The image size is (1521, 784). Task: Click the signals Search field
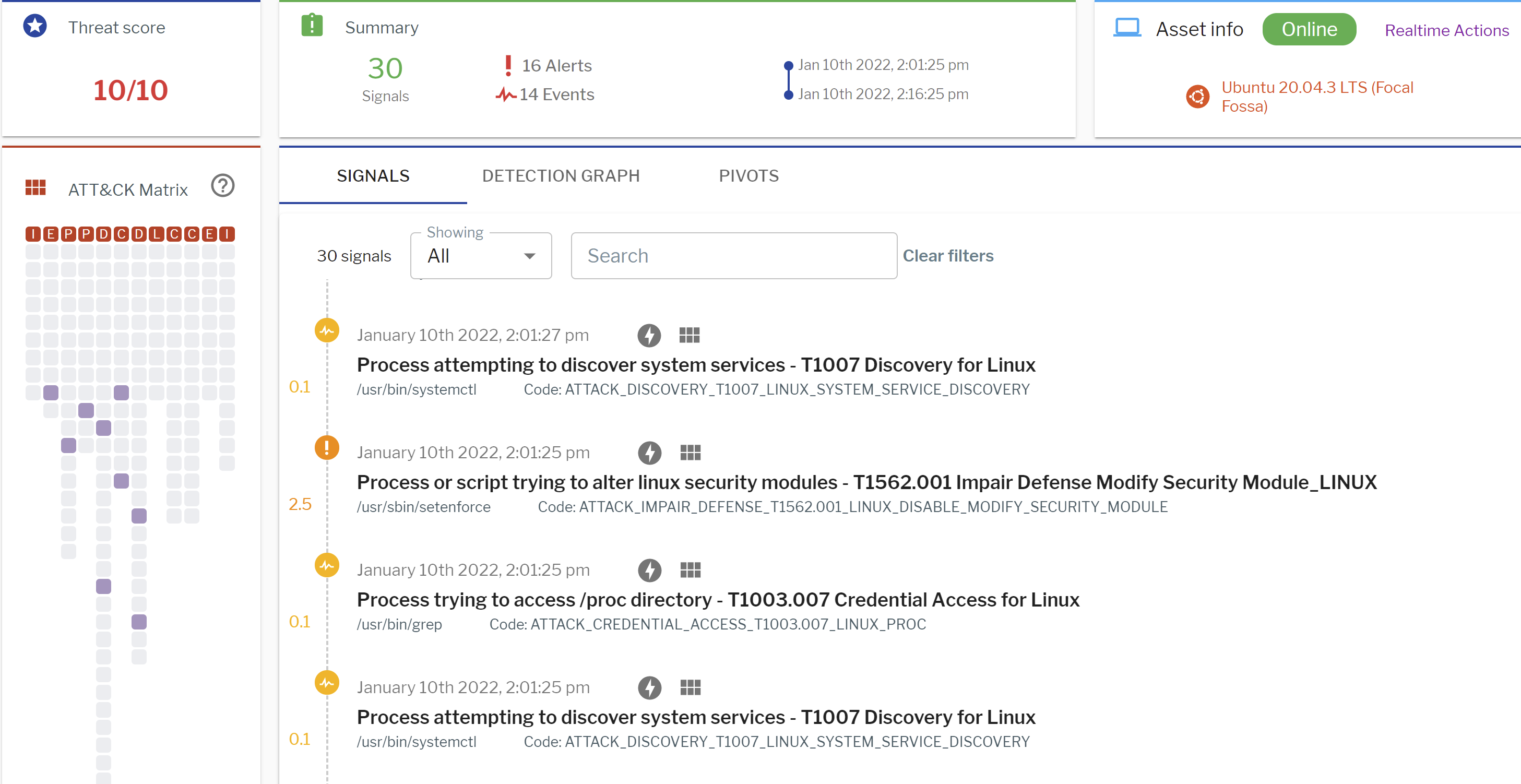(x=733, y=256)
